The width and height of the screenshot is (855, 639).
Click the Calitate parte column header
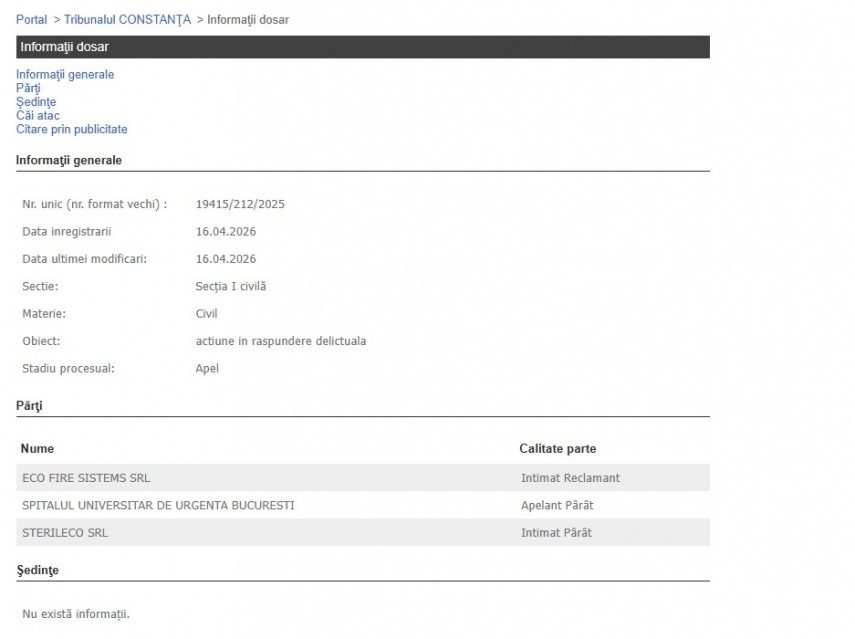coord(557,449)
